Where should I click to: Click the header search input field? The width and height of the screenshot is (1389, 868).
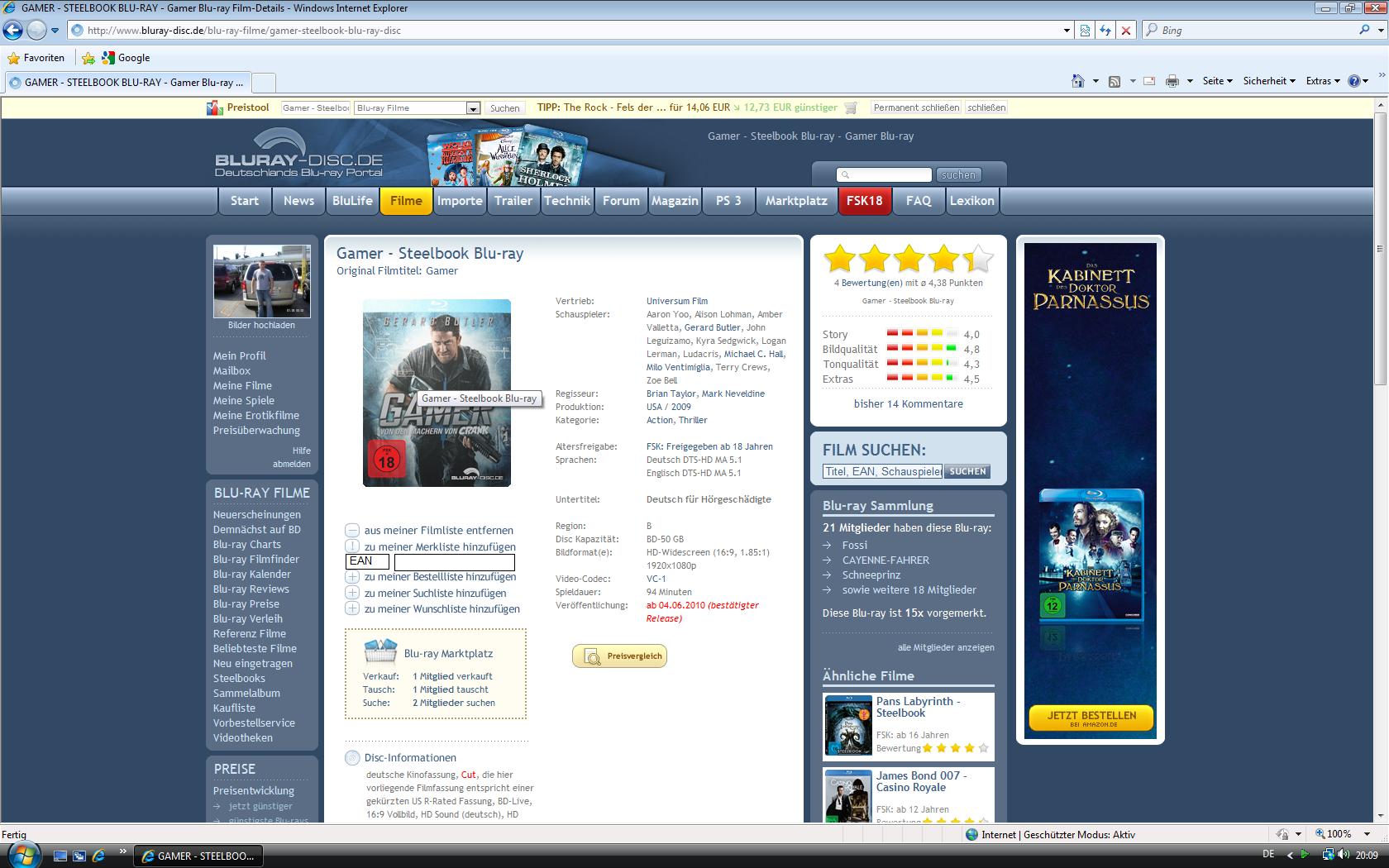[884, 174]
